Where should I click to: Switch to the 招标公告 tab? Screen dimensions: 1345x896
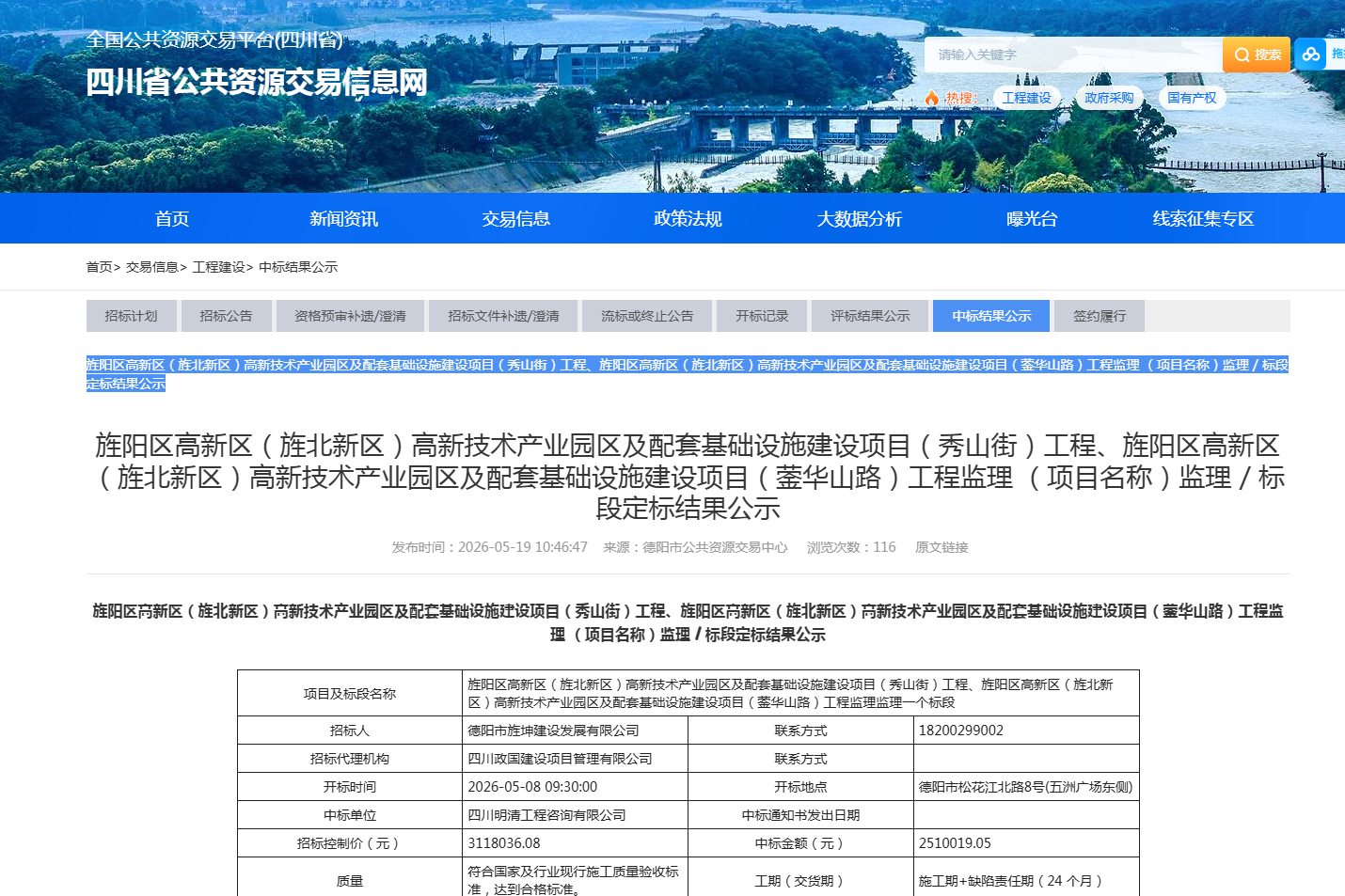coord(227,316)
